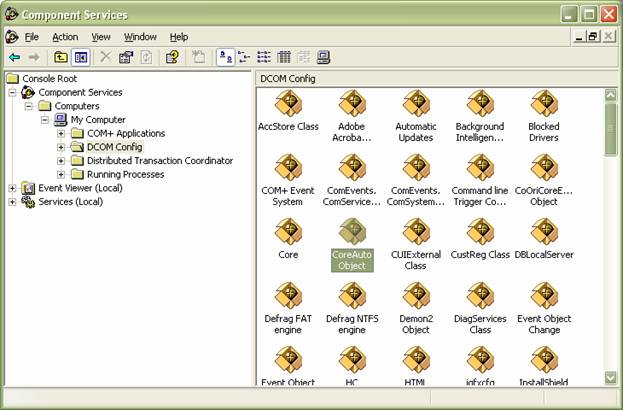The width and height of the screenshot is (623, 410).
Task: Select Distributed Transaction Coordinator folder
Action: (x=159, y=160)
